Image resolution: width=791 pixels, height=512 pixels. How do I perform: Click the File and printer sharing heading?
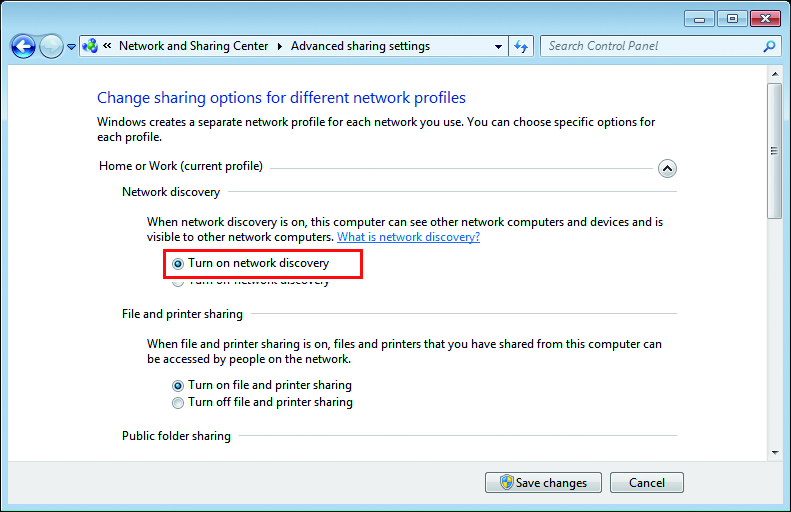(182, 314)
